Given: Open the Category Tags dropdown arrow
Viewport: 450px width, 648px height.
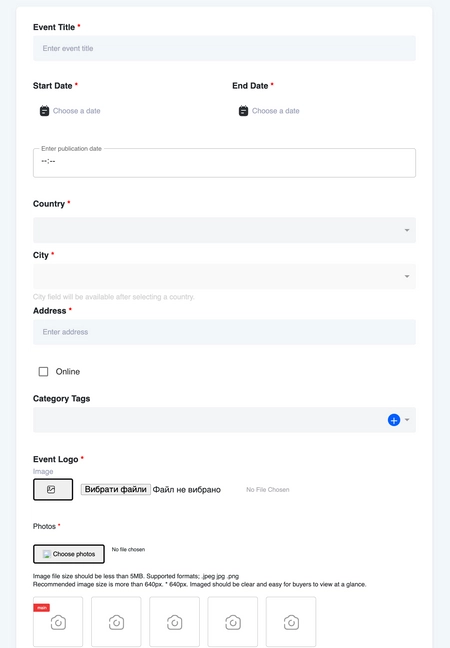Looking at the screenshot, I should pyautogui.click(x=407, y=420).
